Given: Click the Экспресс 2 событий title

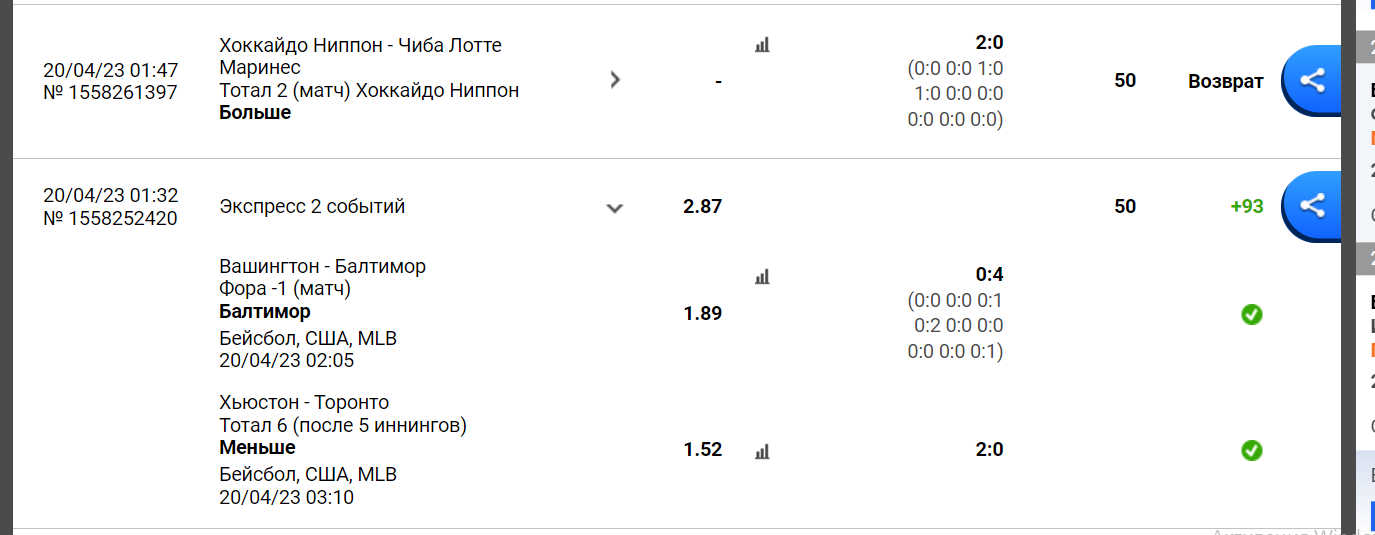Looking at the screenshot, I should tap(312, 207).
